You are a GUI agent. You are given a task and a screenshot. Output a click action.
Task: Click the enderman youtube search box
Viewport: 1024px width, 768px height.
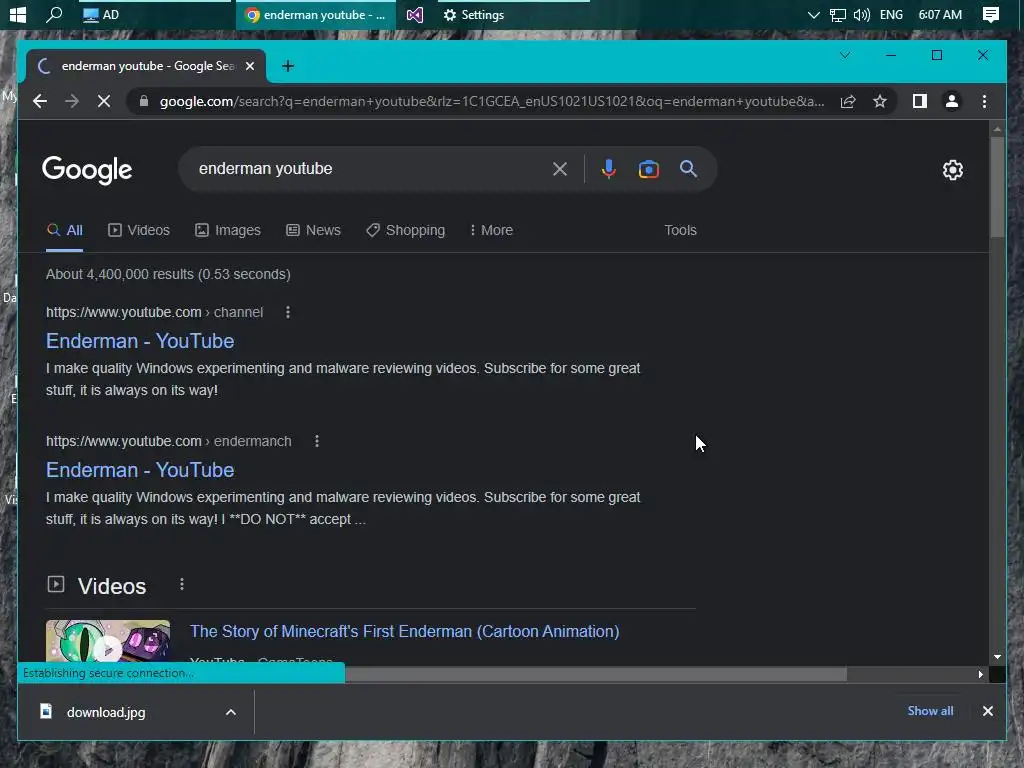[x=369, y=169]
